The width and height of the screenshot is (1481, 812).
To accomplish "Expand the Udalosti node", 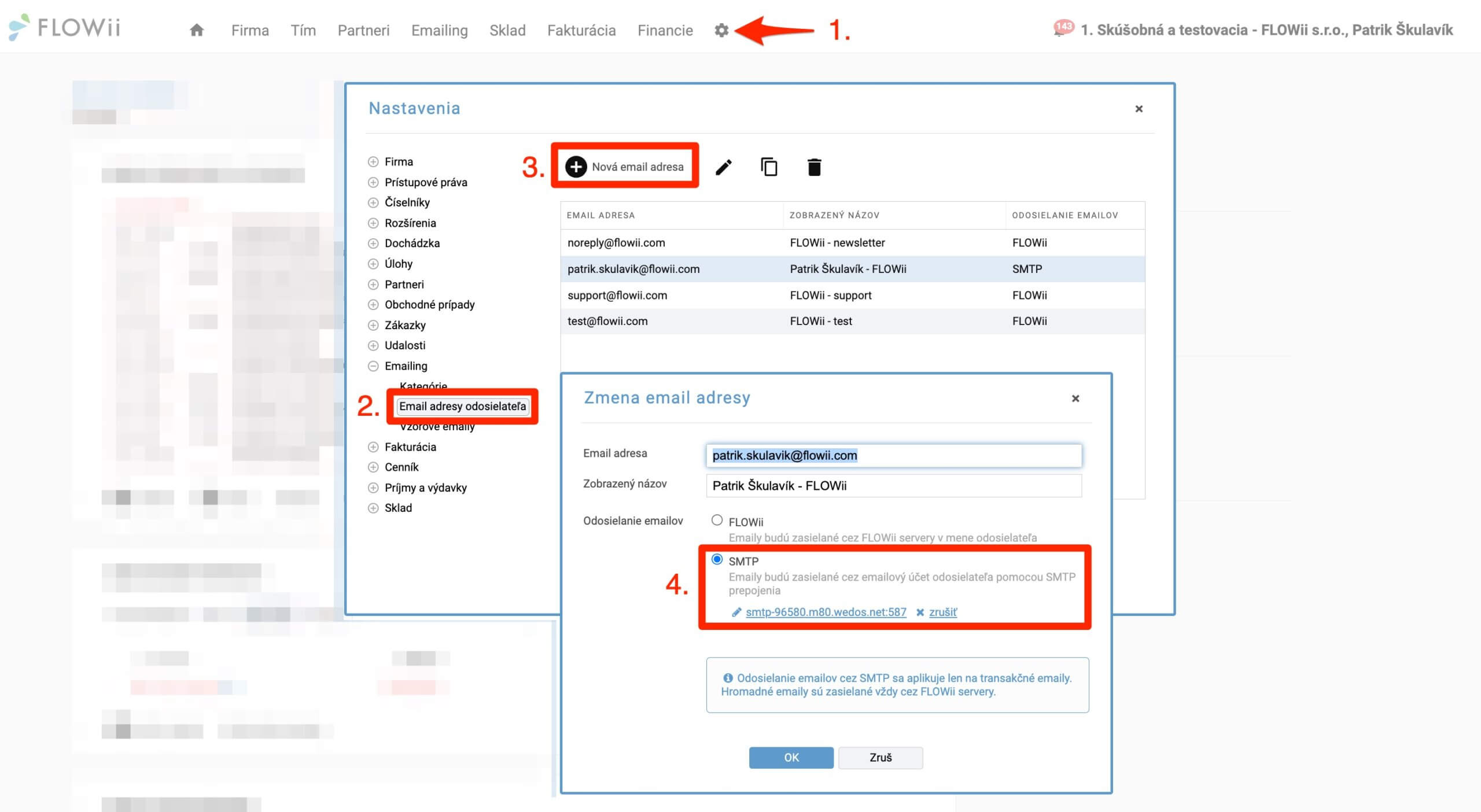I will [373, 345].
